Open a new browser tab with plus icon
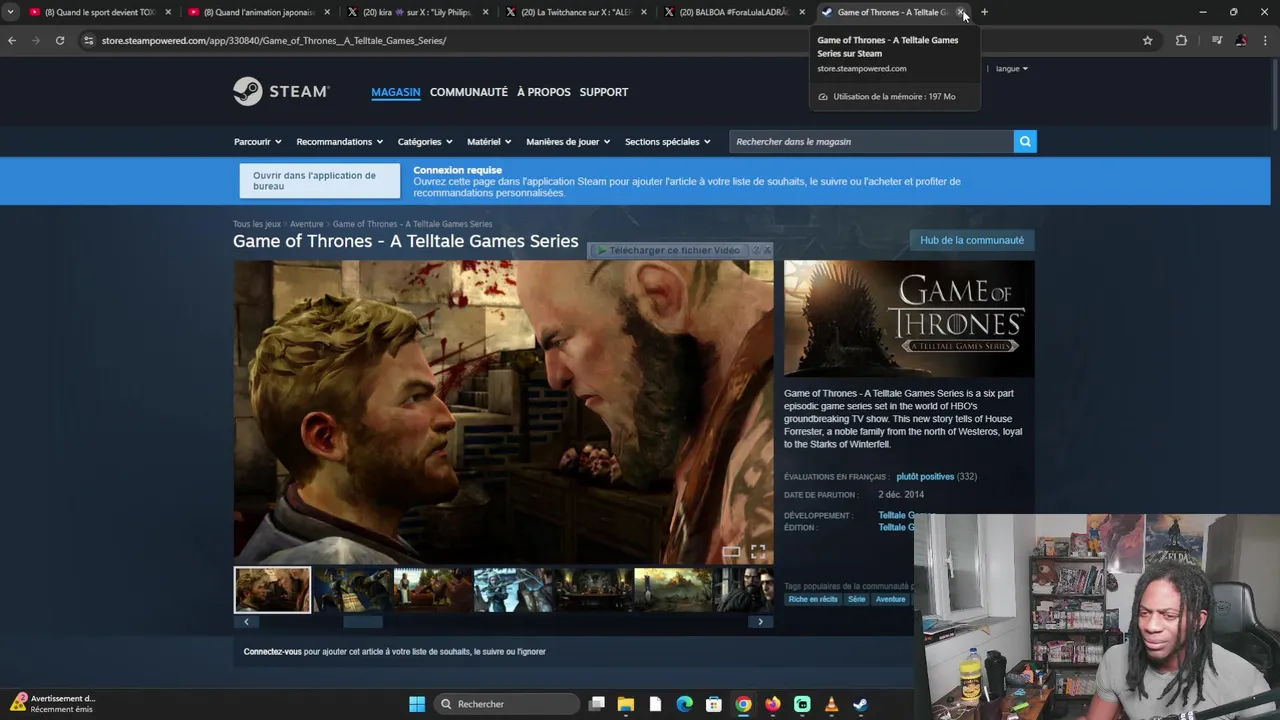1280x720 pixels. [x=984, y=12]
